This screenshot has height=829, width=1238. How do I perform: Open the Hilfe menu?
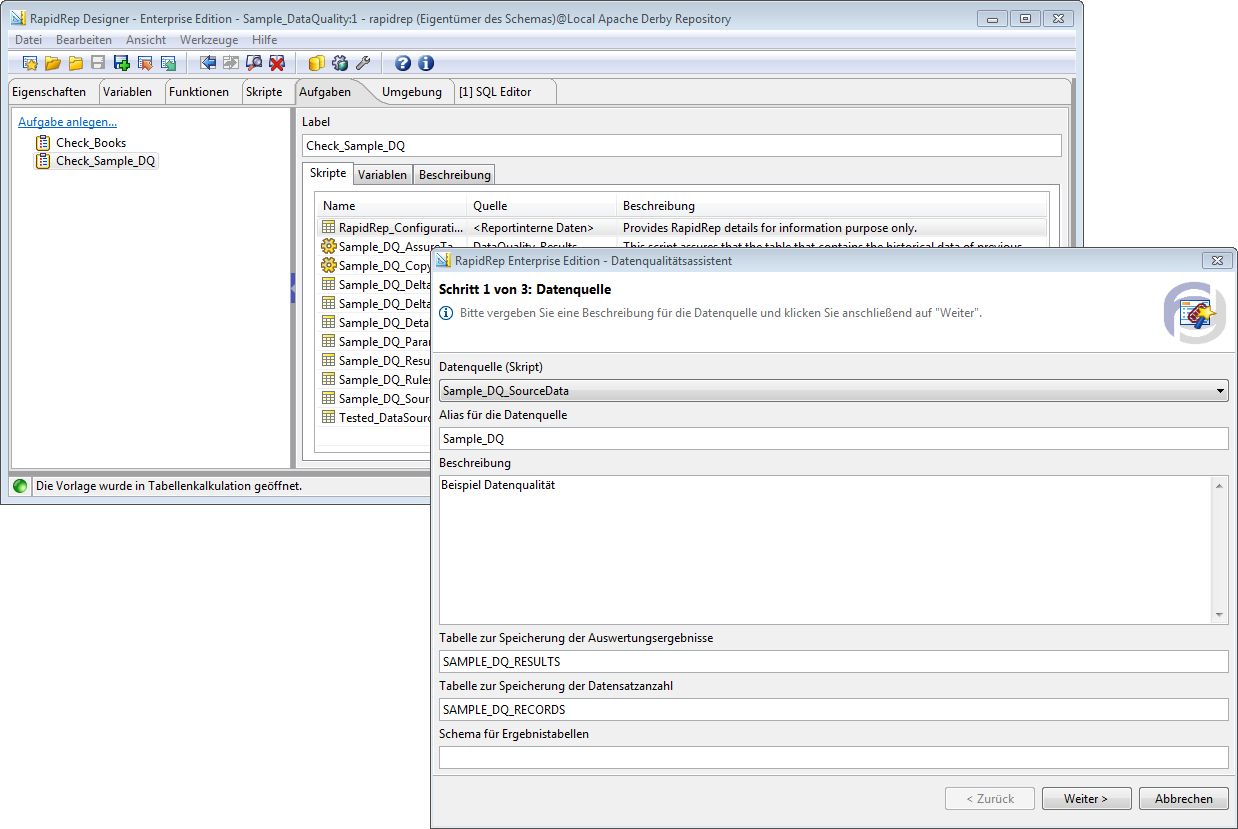[265, 39]
